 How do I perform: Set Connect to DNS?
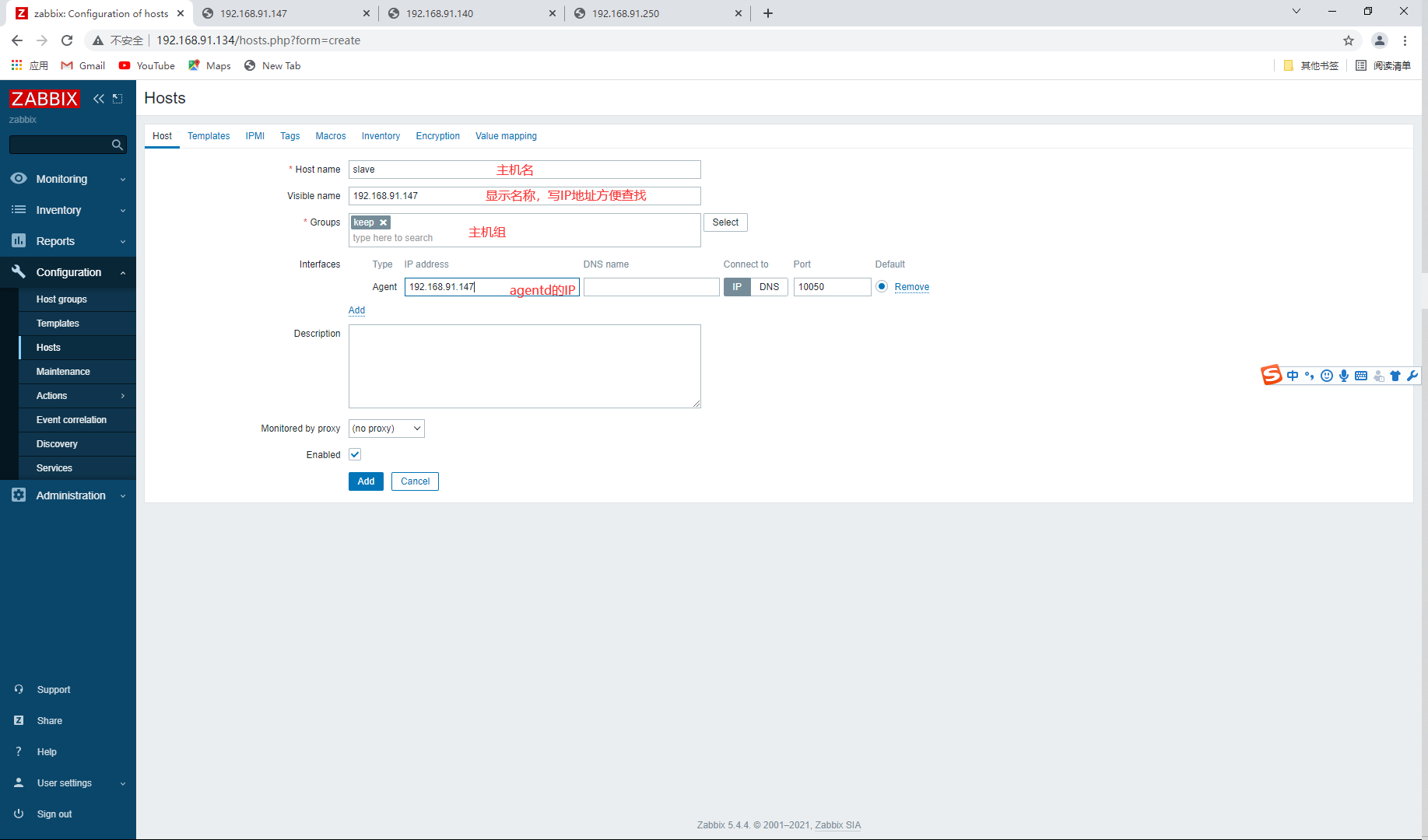pyautogui.click(x=770, y=287)
